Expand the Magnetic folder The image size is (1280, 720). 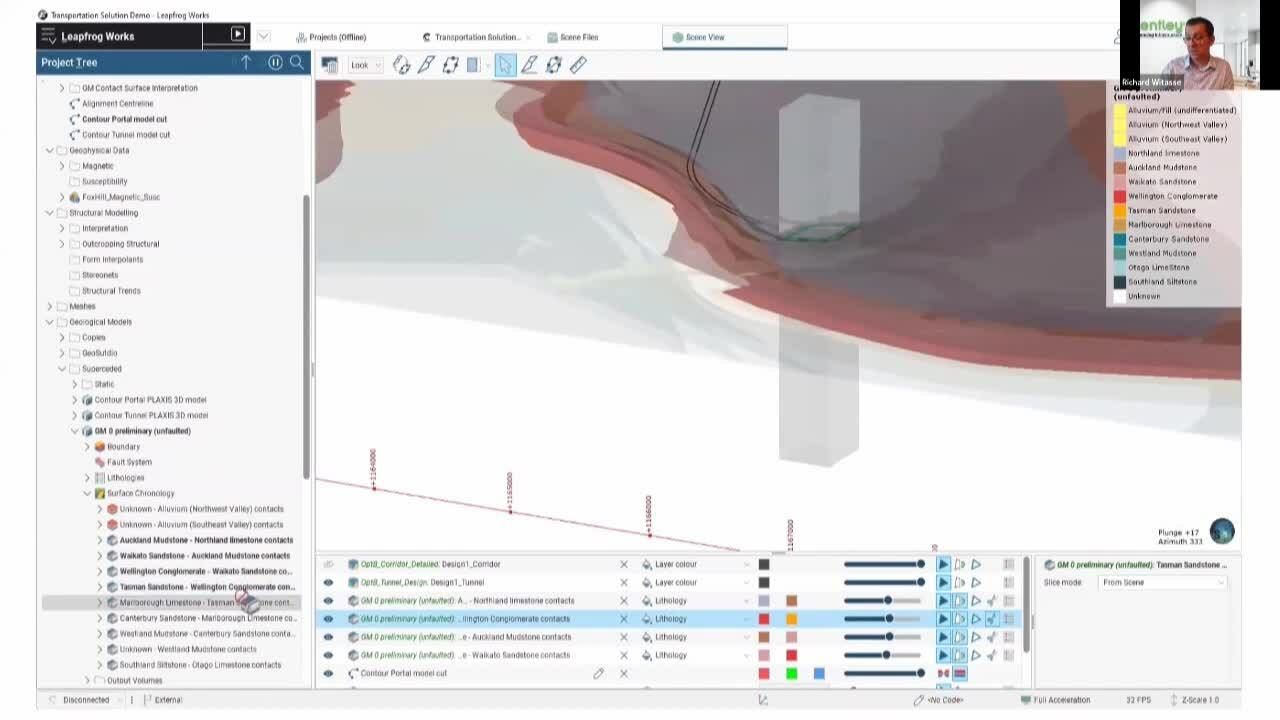(61, 166)
